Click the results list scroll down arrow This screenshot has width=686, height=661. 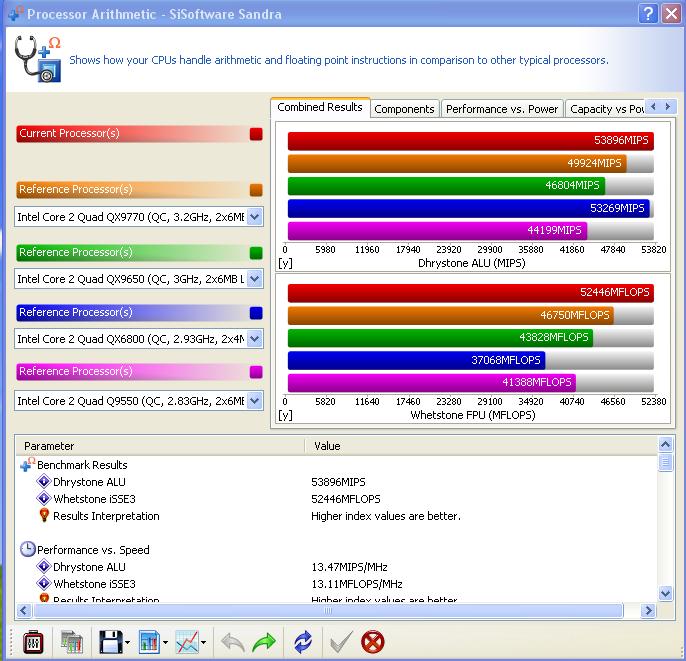(665, 593)
